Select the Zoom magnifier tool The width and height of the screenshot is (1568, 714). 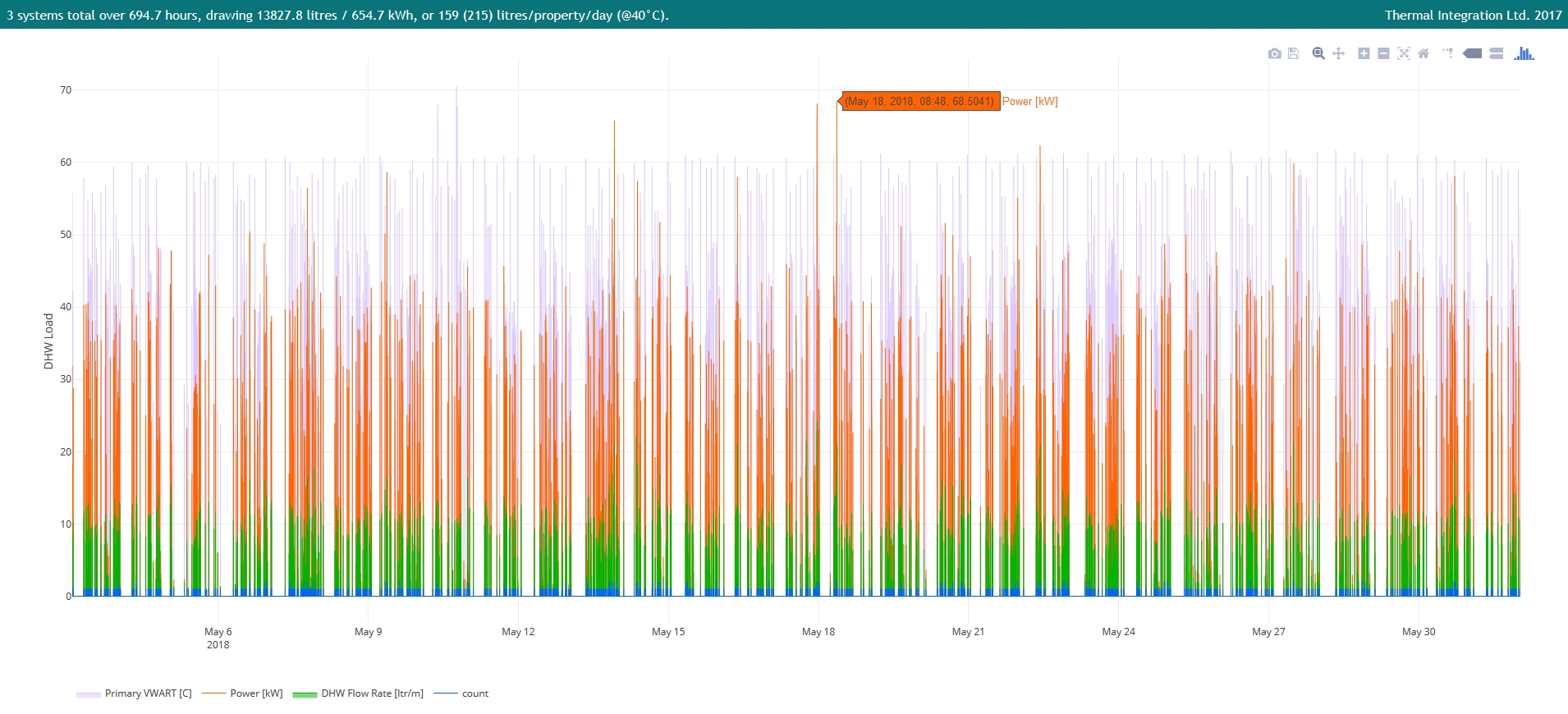(1318, 53)
